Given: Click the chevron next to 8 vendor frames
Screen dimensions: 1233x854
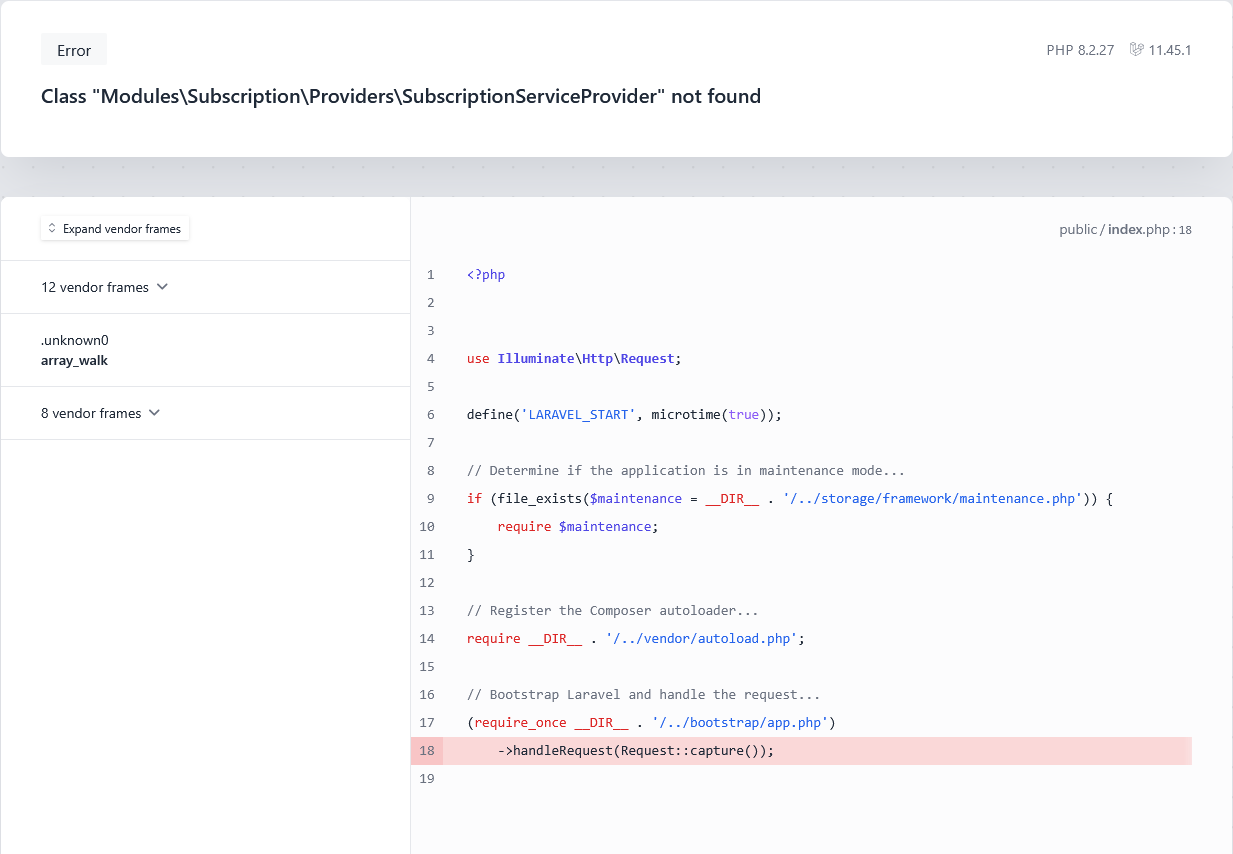Looking at the screenshot, I should click(x=154, y=413).
